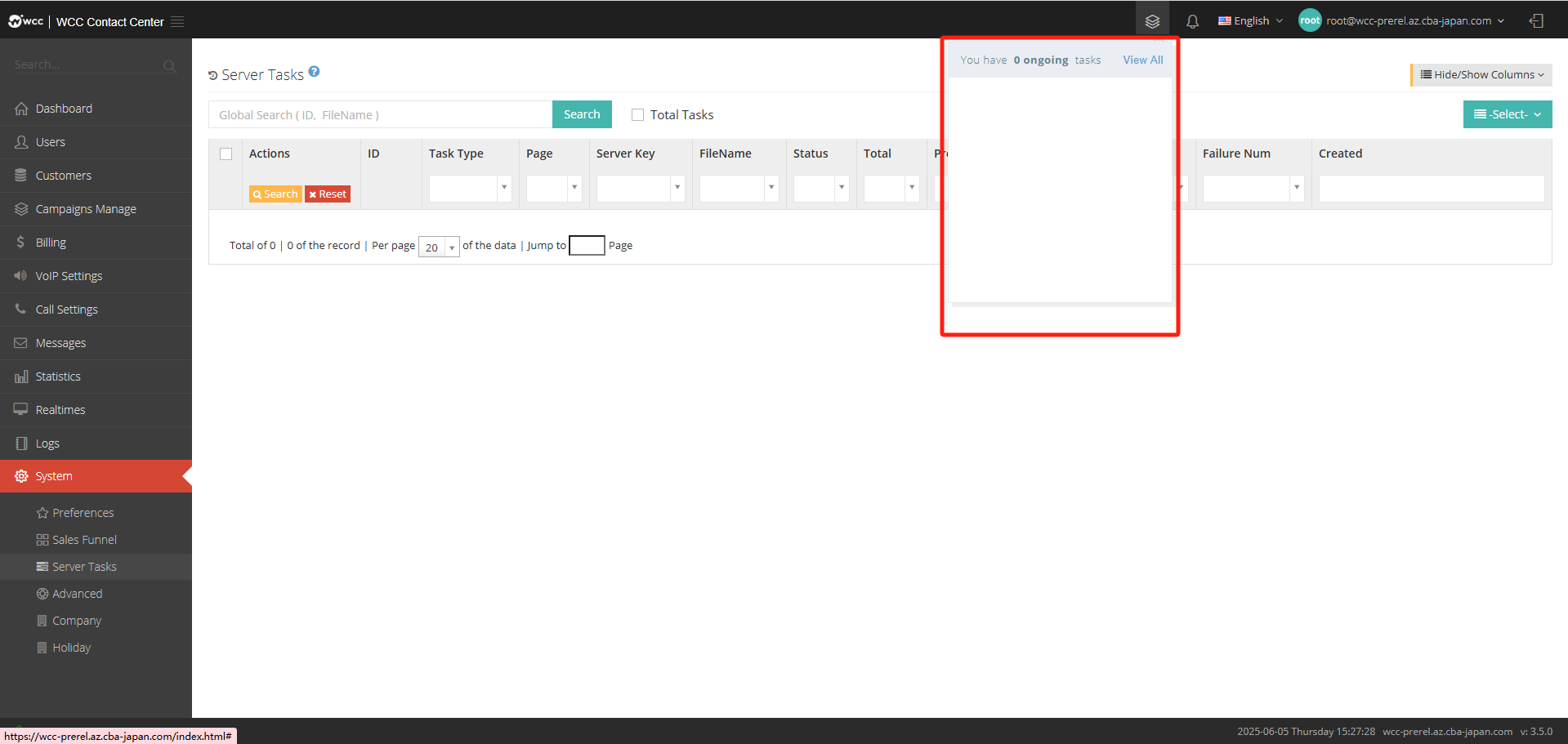Click the Advanced globe icon
This screenshot has height=744, width=1568.
click(42, 594)
